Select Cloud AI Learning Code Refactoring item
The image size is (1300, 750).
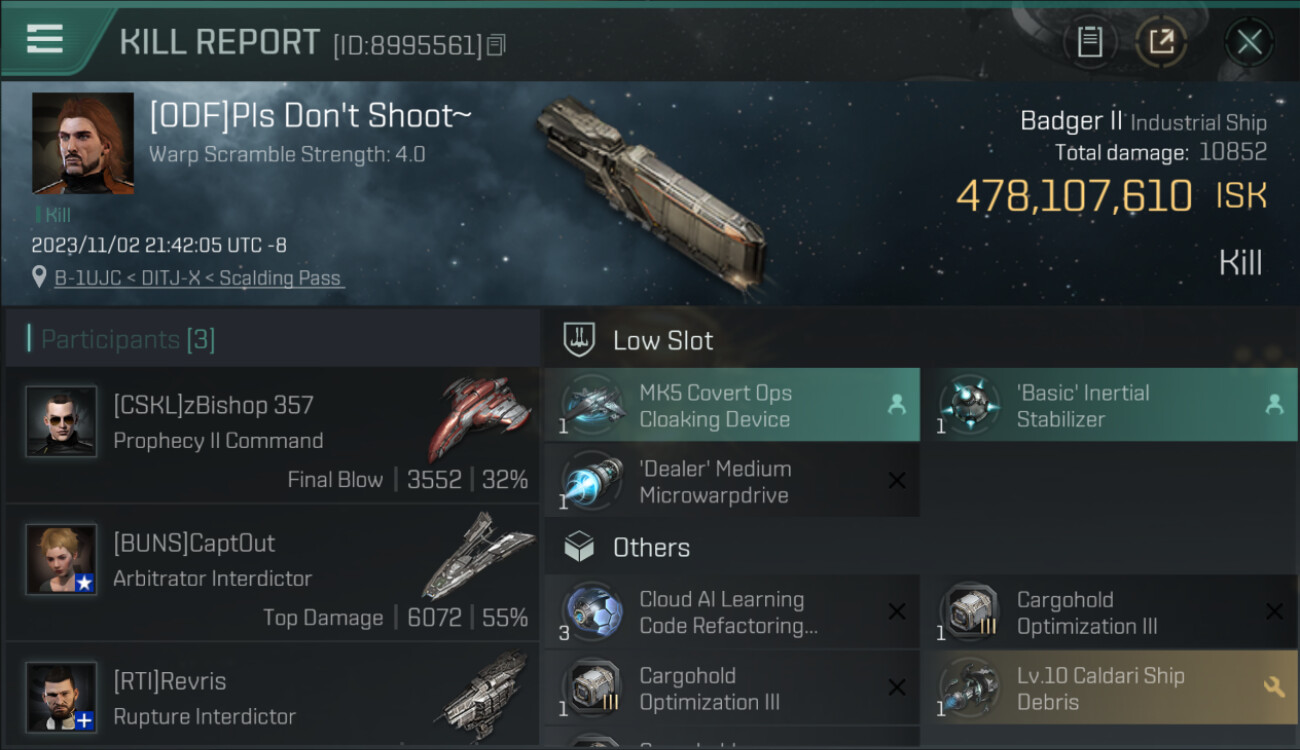click(x=732, y=612)
